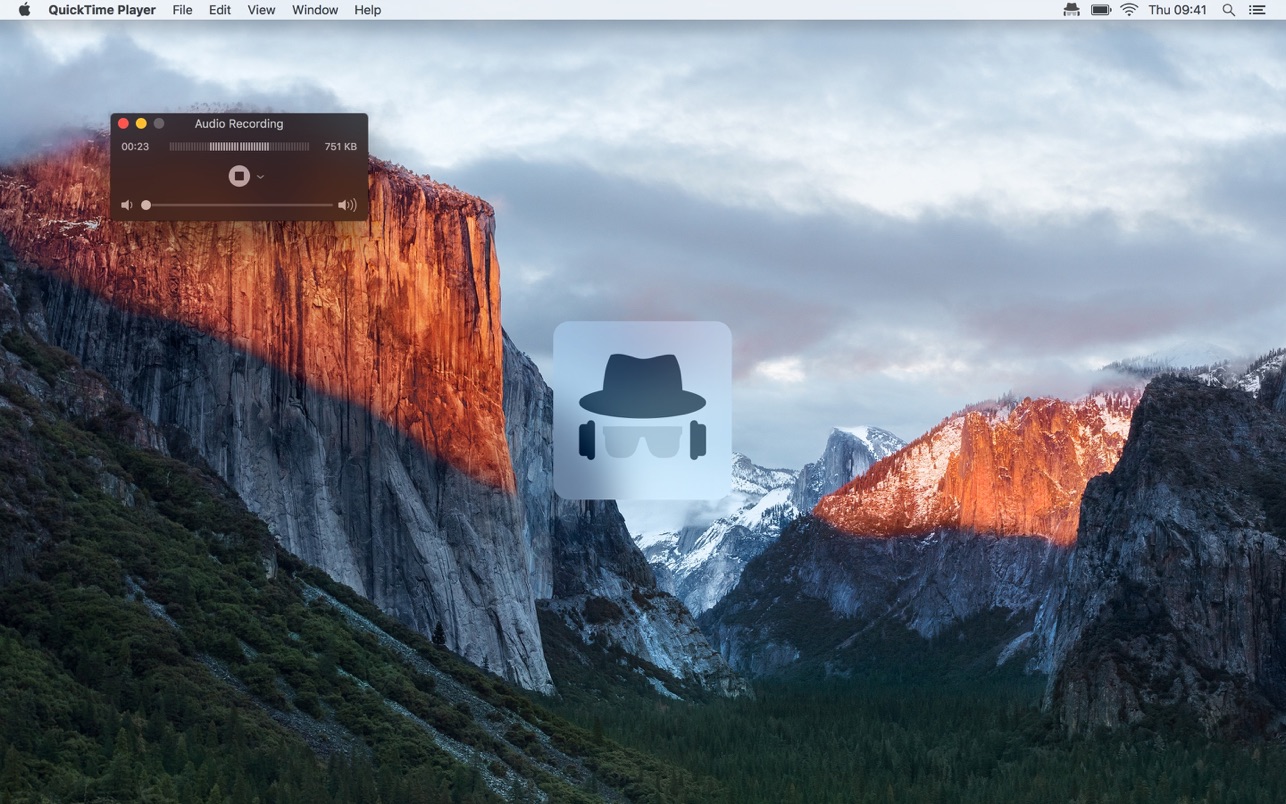Click the maximum volume speaker icon
The height and width of the screenshot is (804, 1286).
click(x=347, y=205)
